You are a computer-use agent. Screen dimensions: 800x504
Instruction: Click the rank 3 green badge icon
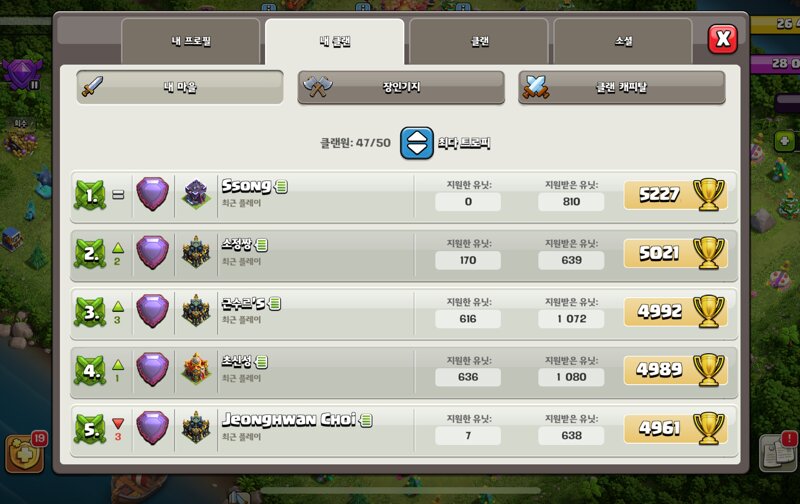click(x=90, y=311)
